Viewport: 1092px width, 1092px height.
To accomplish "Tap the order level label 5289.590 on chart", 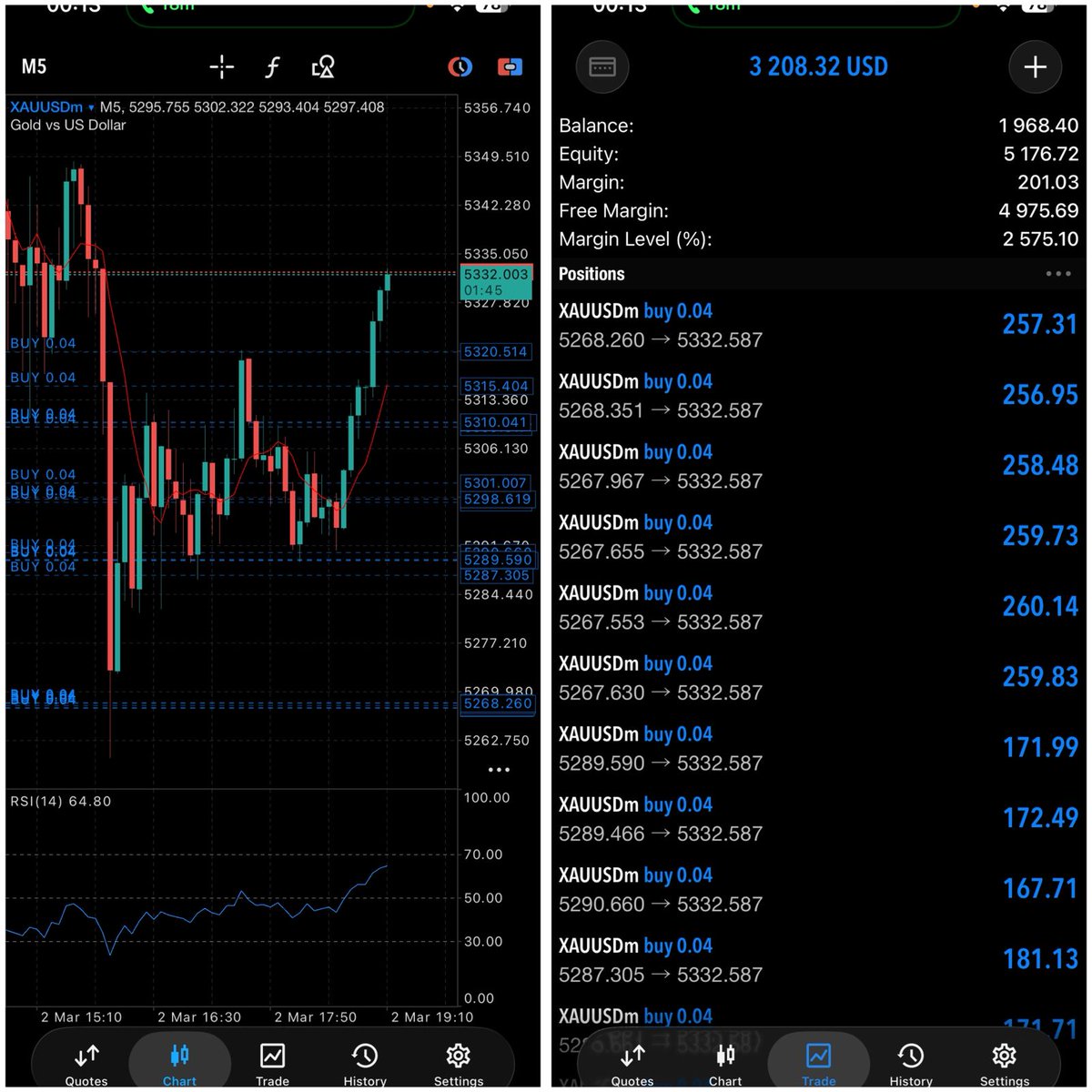I will click(x=498, y=560).
